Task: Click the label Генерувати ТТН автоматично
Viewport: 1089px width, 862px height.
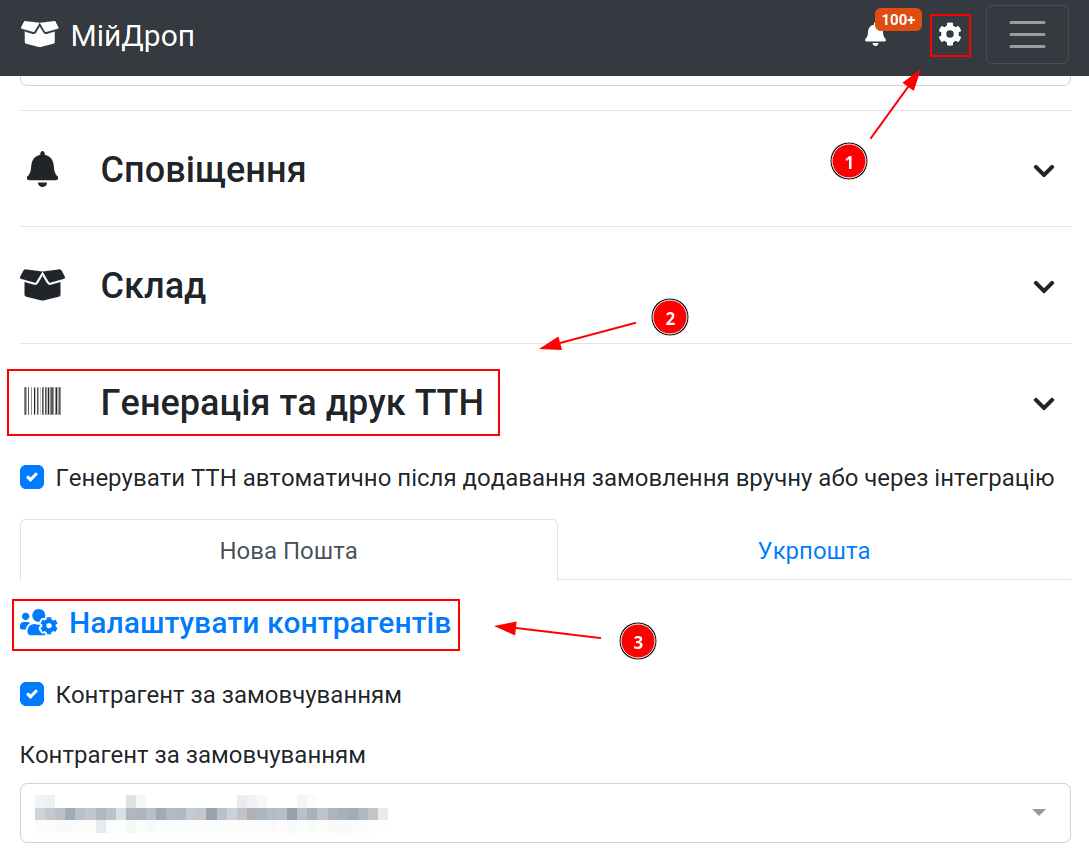Action: (x=555, y=478)
